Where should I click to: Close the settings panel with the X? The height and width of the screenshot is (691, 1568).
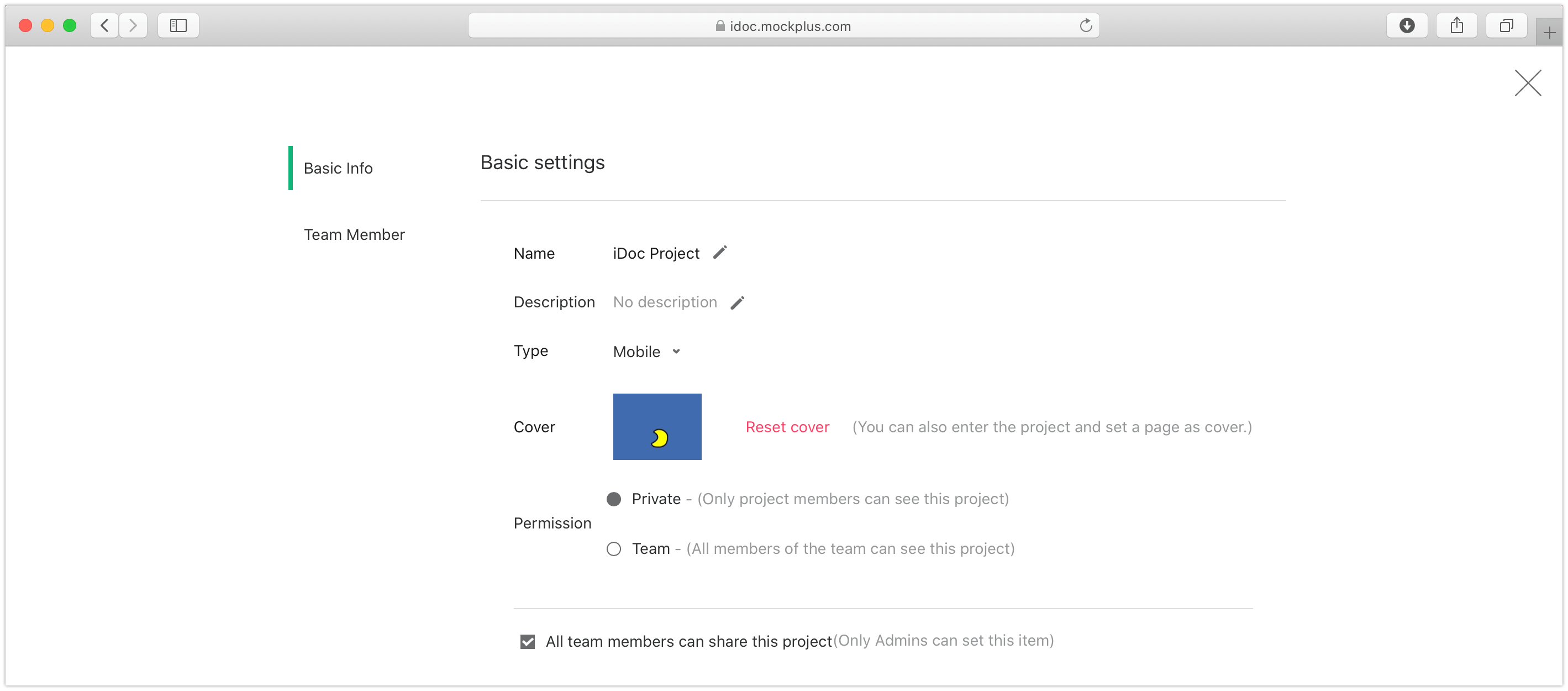click(1527, 83)
